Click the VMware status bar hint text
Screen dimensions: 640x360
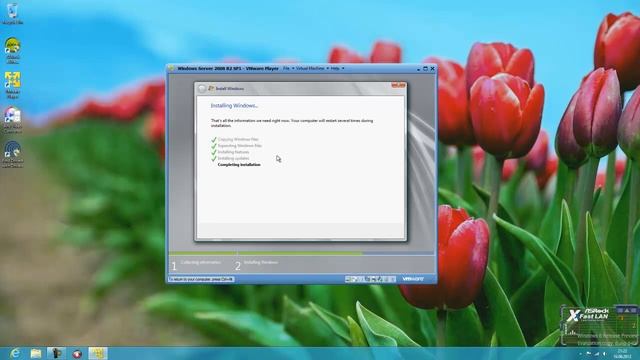tap(201, 279)
